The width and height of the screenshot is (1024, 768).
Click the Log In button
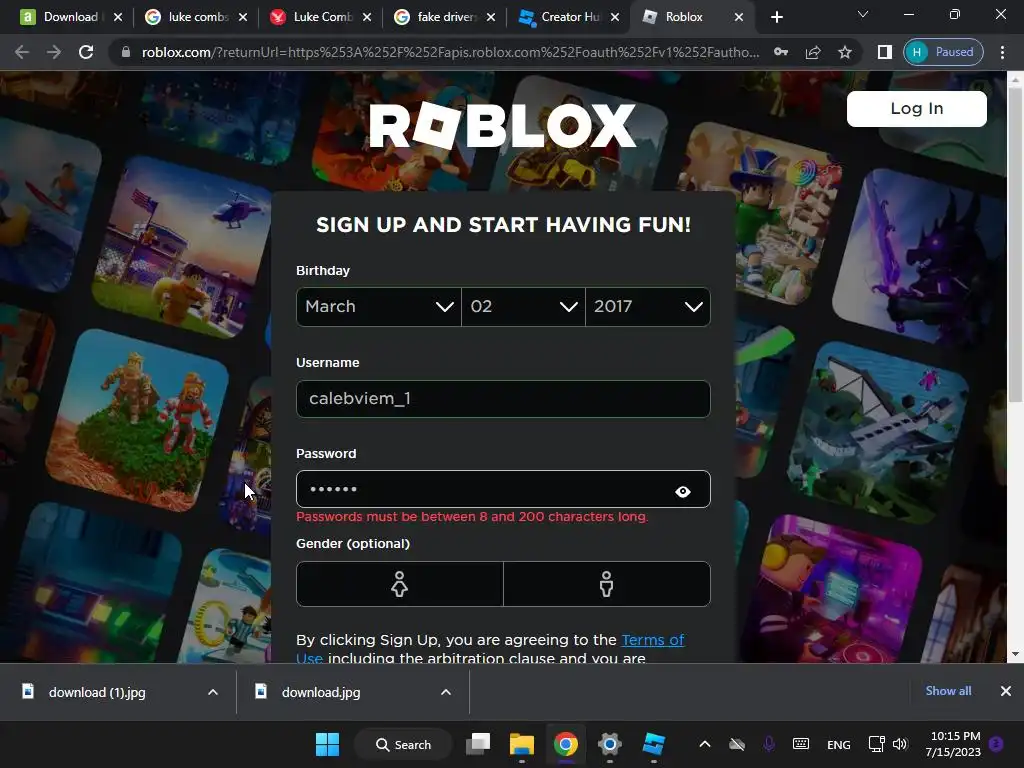pos(916,108)
